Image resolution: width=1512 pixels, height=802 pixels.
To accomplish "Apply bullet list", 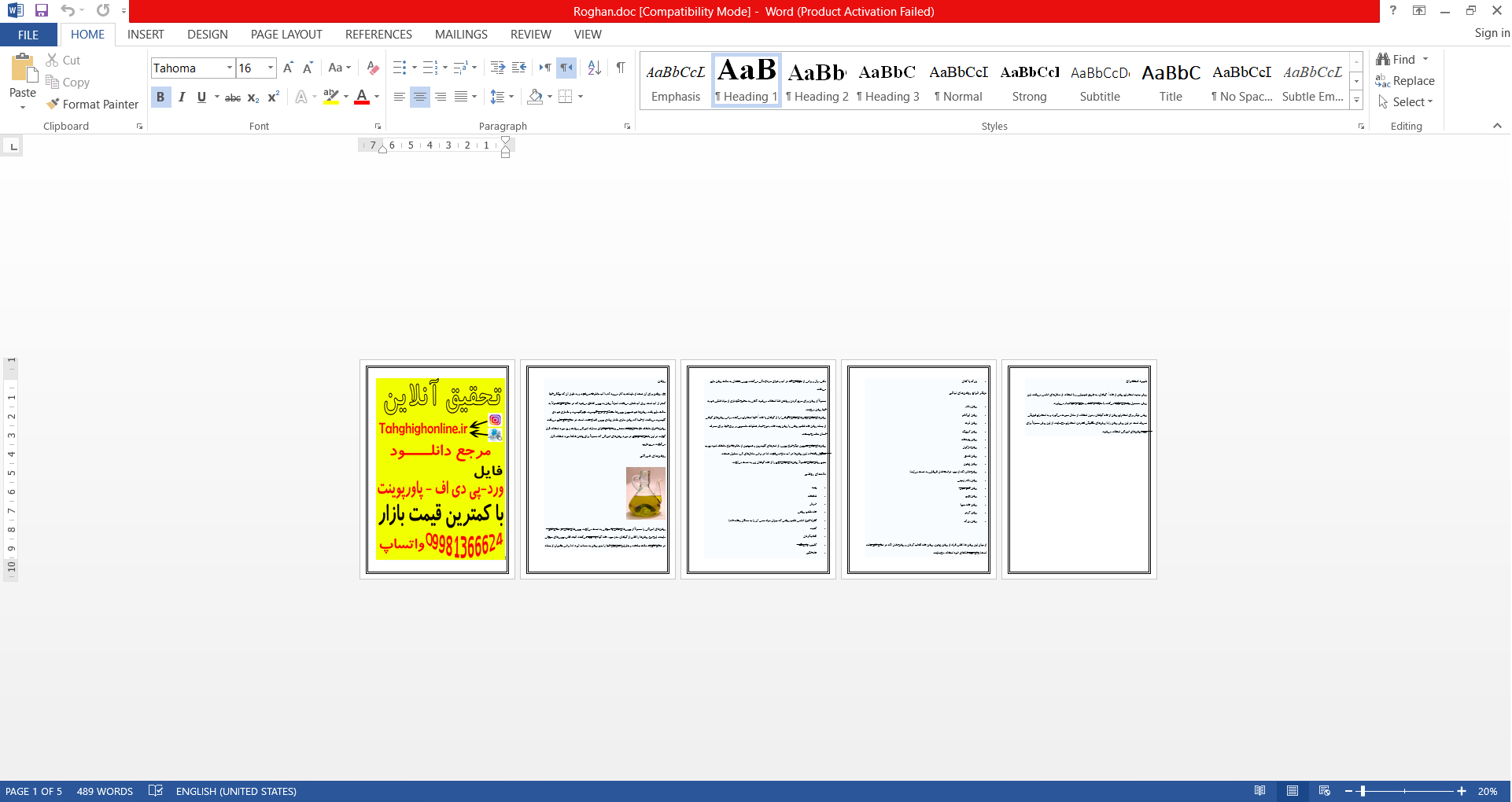I will pyautogui.click(x=400, y=68).
